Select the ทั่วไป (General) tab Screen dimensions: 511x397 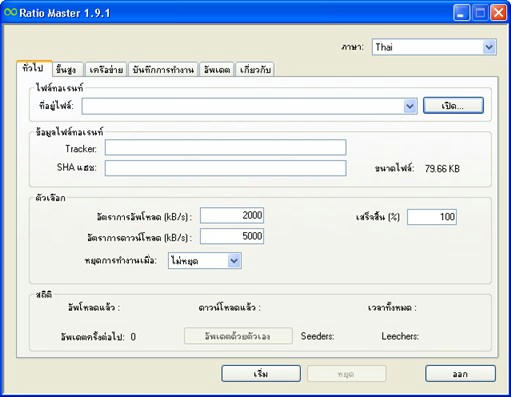pos(34,69)
